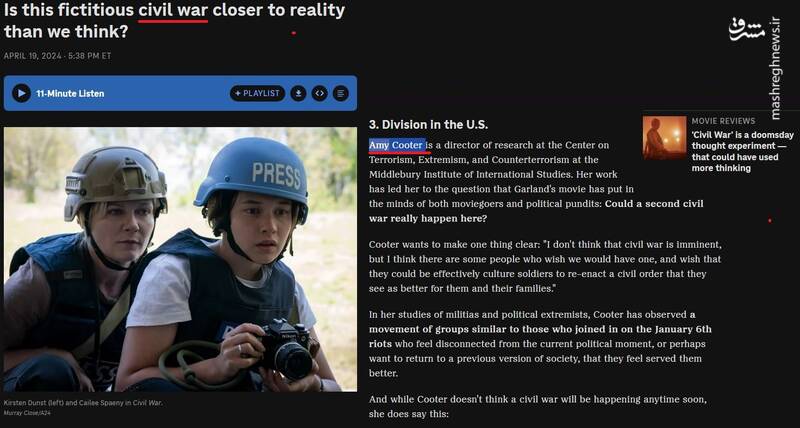Click the April 19, 2024 publication date
800x428 pixels.
pyautogui.click(x=57, y=56)
